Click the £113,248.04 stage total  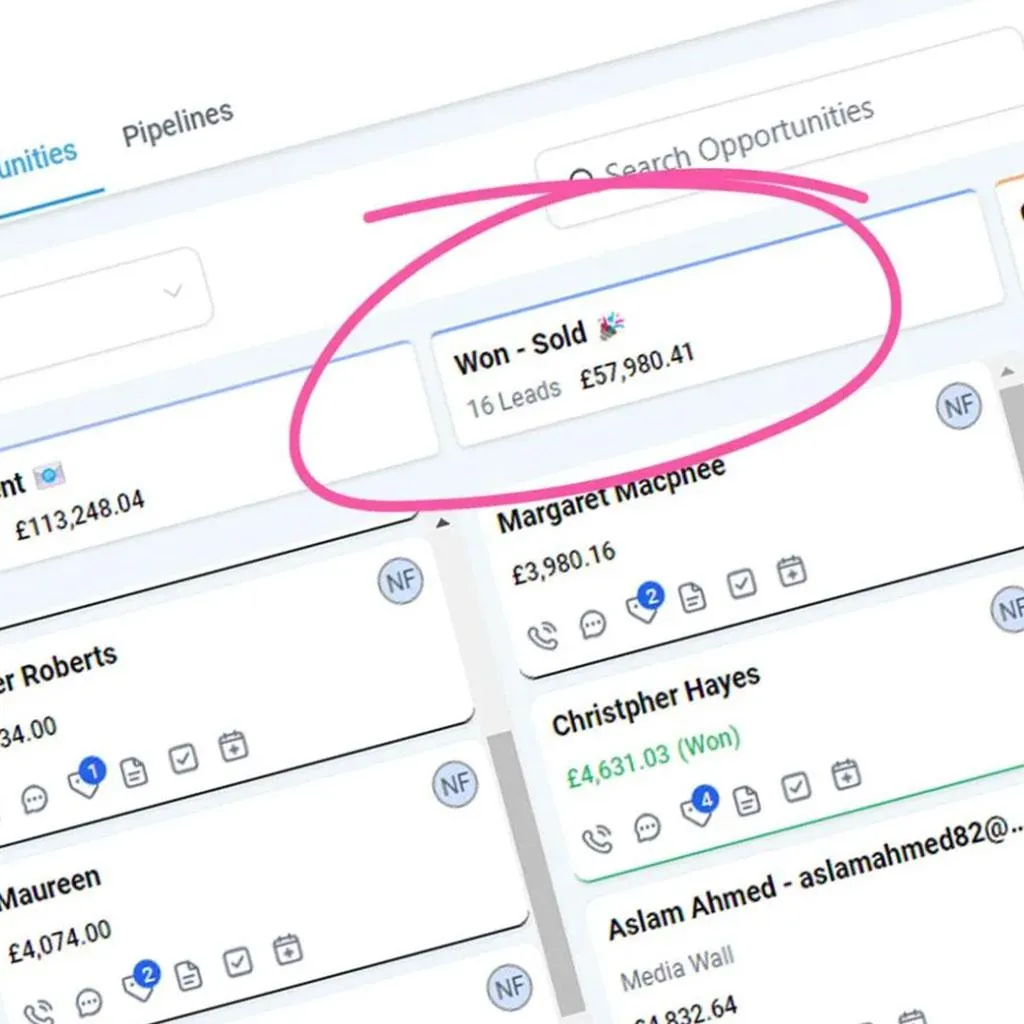pos(80,515)
